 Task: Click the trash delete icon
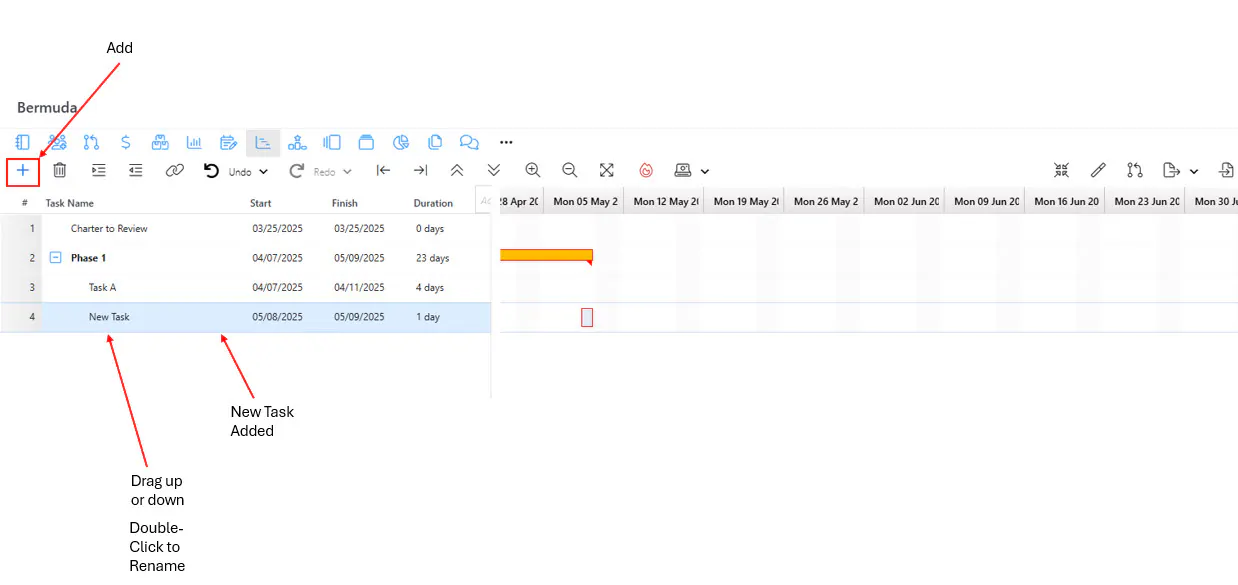[60, 171]
